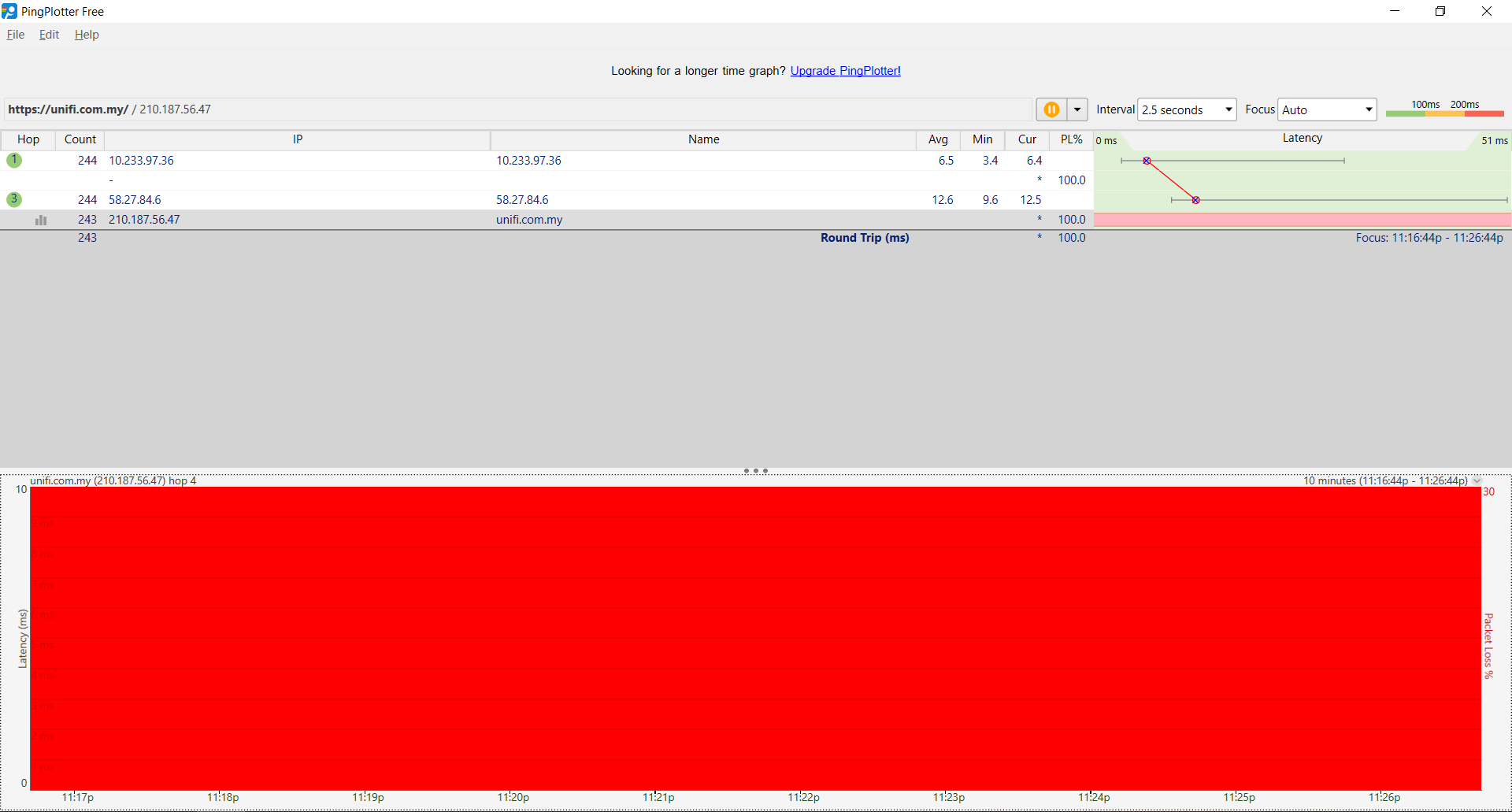Open the File menu

tap(16, 35)
